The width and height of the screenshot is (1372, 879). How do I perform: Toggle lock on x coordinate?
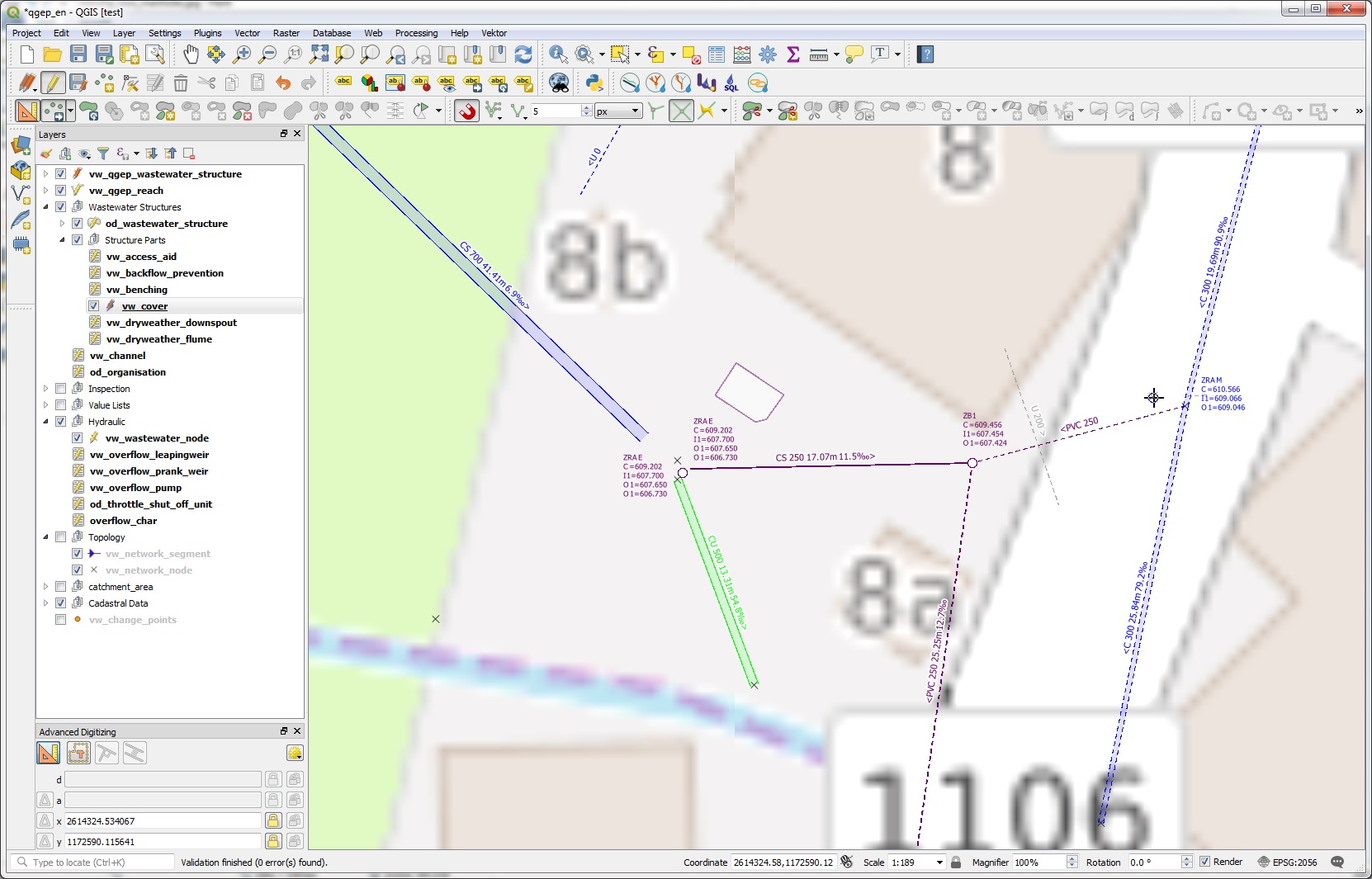(x=273, y=820)
